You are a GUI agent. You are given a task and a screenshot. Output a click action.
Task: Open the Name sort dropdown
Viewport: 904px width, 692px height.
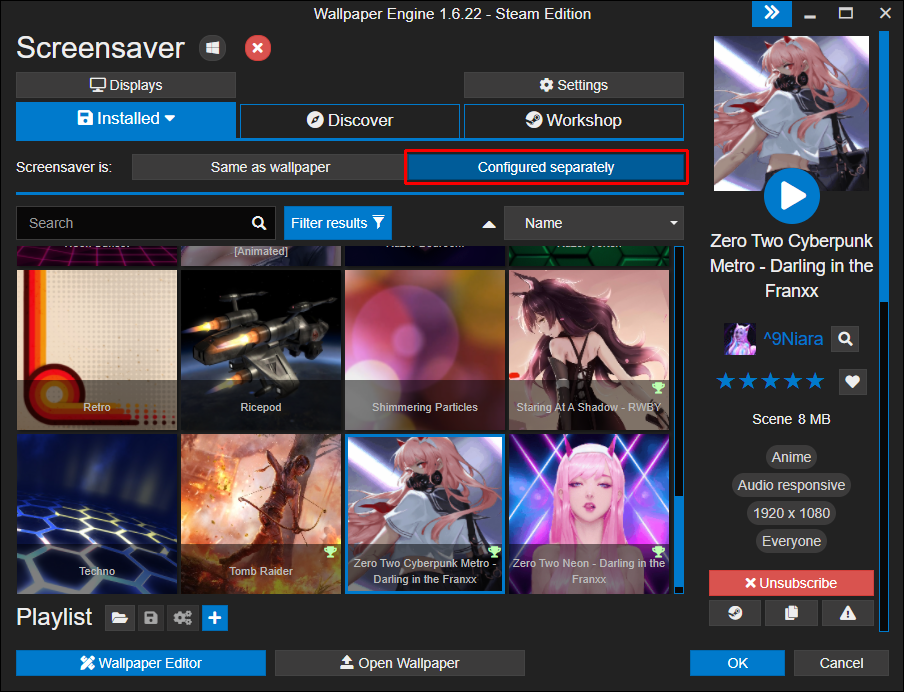(594, 223)
